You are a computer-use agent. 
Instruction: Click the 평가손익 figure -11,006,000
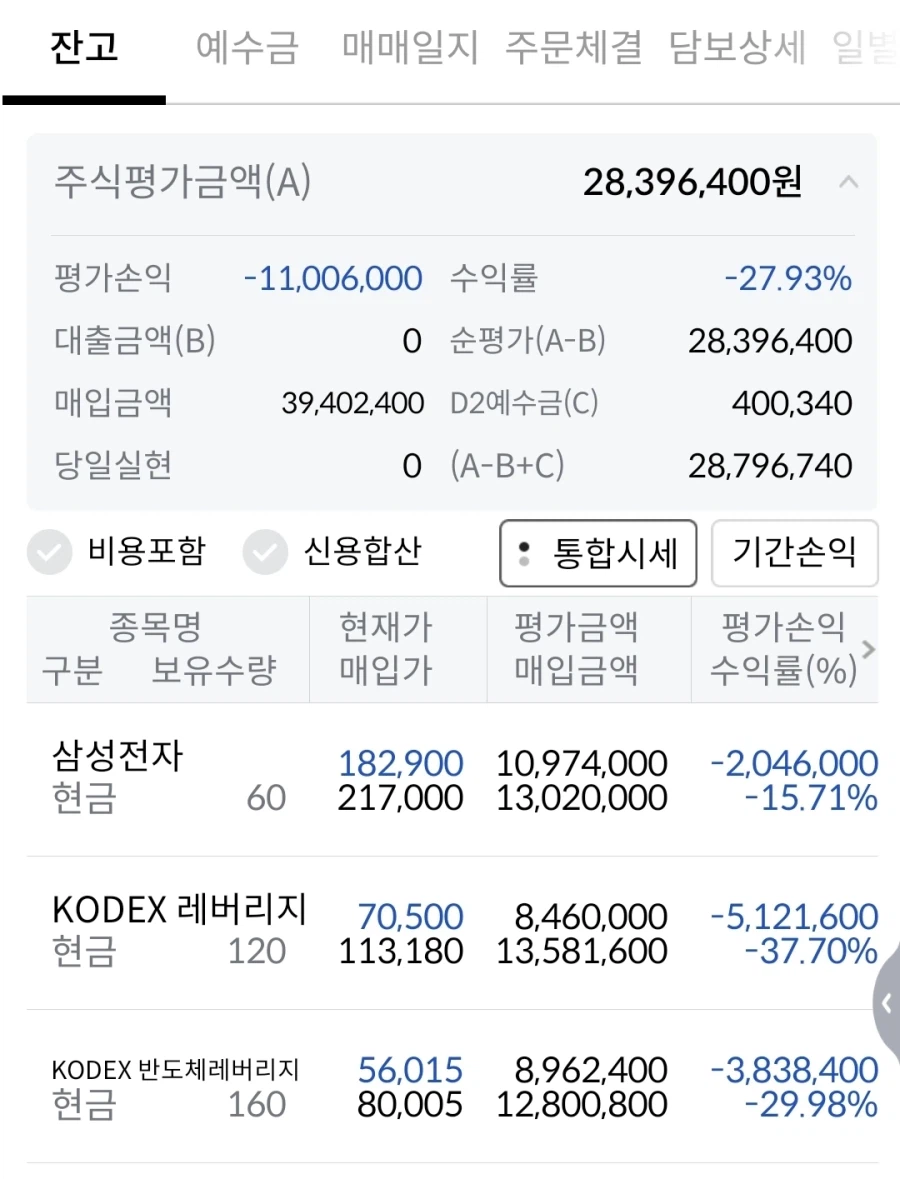coord(333,278)
